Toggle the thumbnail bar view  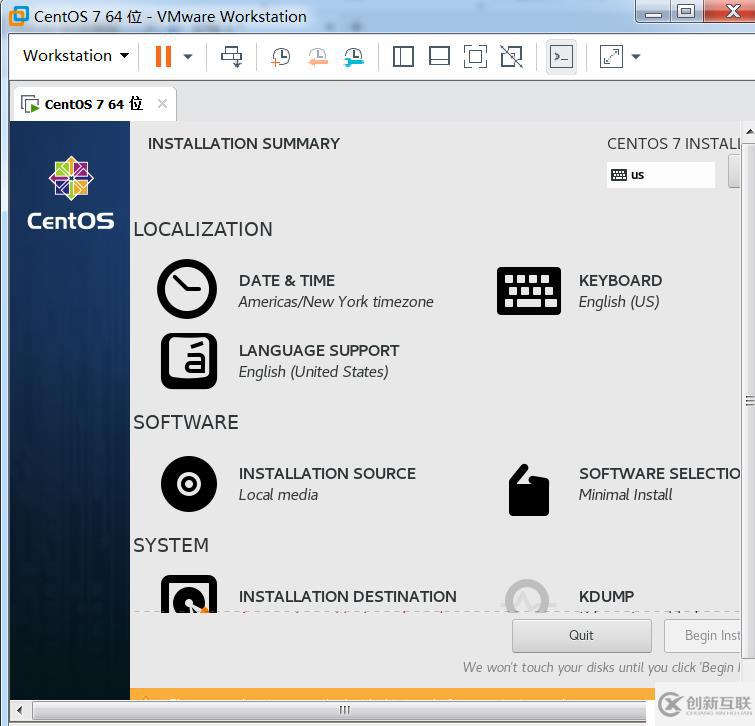click(x=439, y=57)
